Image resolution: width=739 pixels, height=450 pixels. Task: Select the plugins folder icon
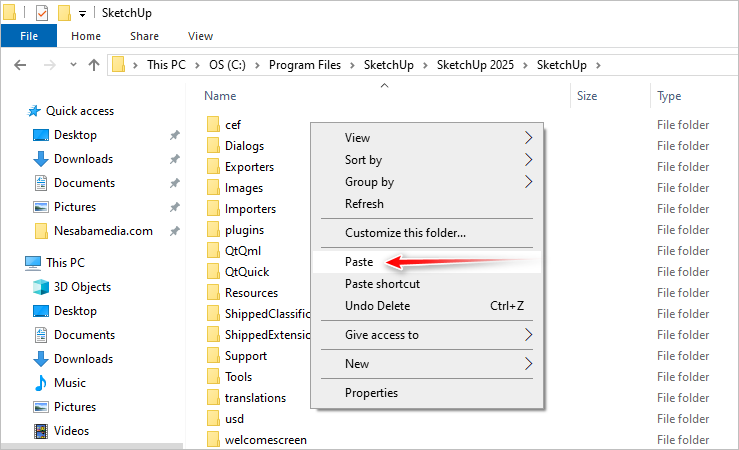click(x=213, y=229)
